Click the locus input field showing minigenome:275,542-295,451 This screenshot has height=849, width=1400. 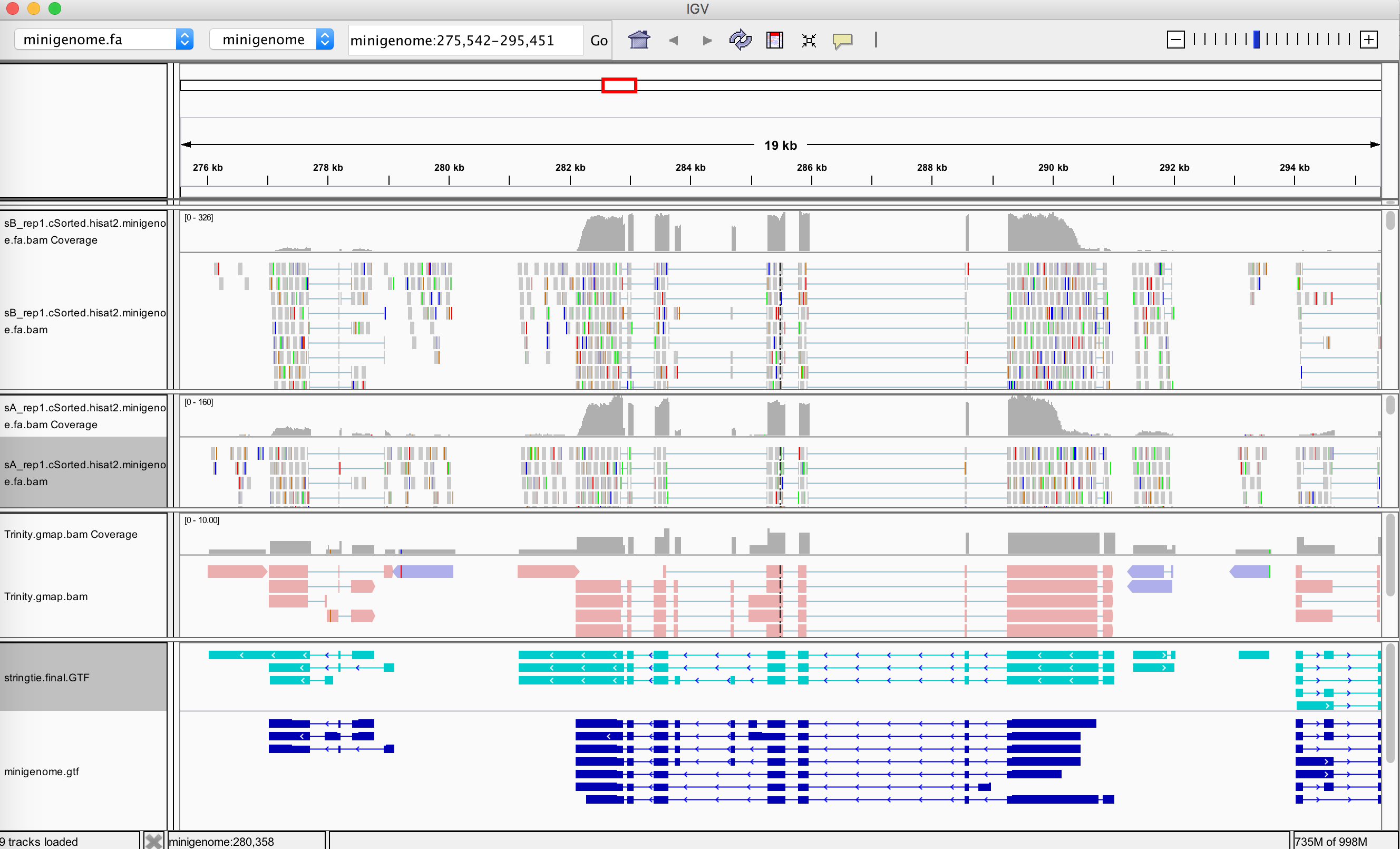(x=465, y=41)
